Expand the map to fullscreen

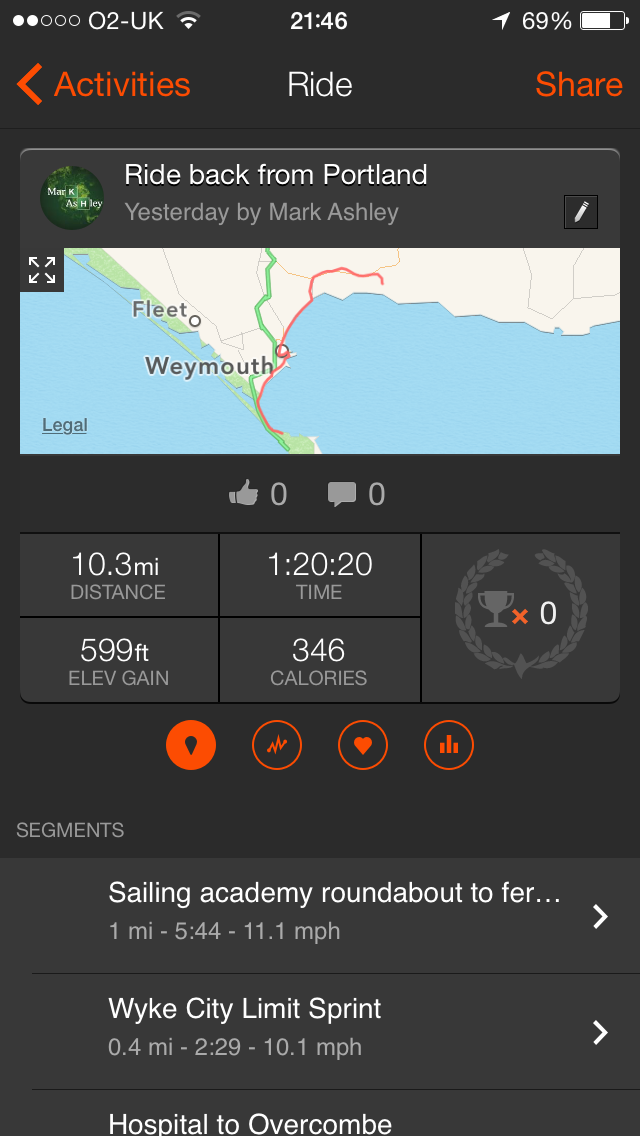pyautogui.click(x=42, y=269)
